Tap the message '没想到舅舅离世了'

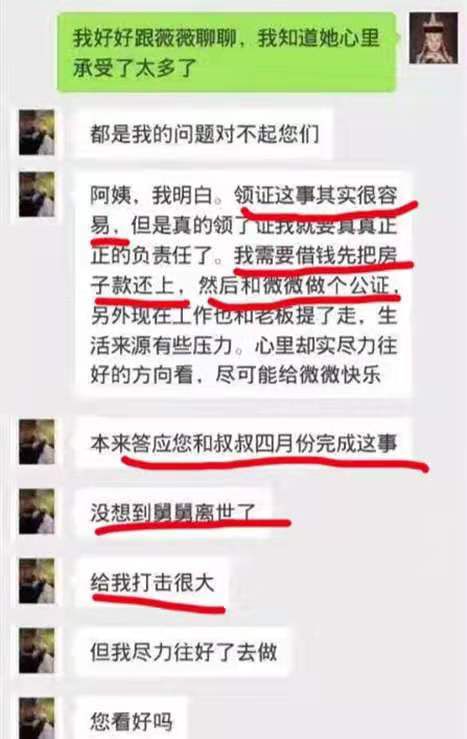point(173,513)
